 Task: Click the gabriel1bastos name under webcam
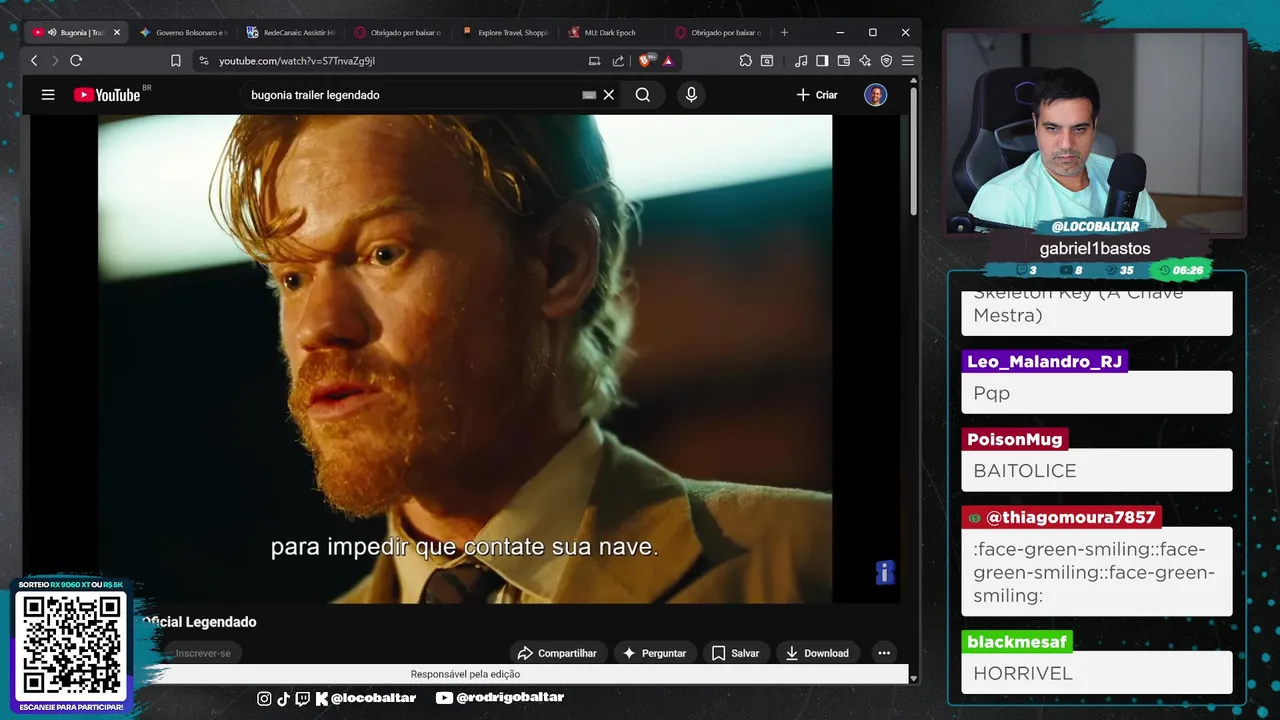pos(1095,248)
